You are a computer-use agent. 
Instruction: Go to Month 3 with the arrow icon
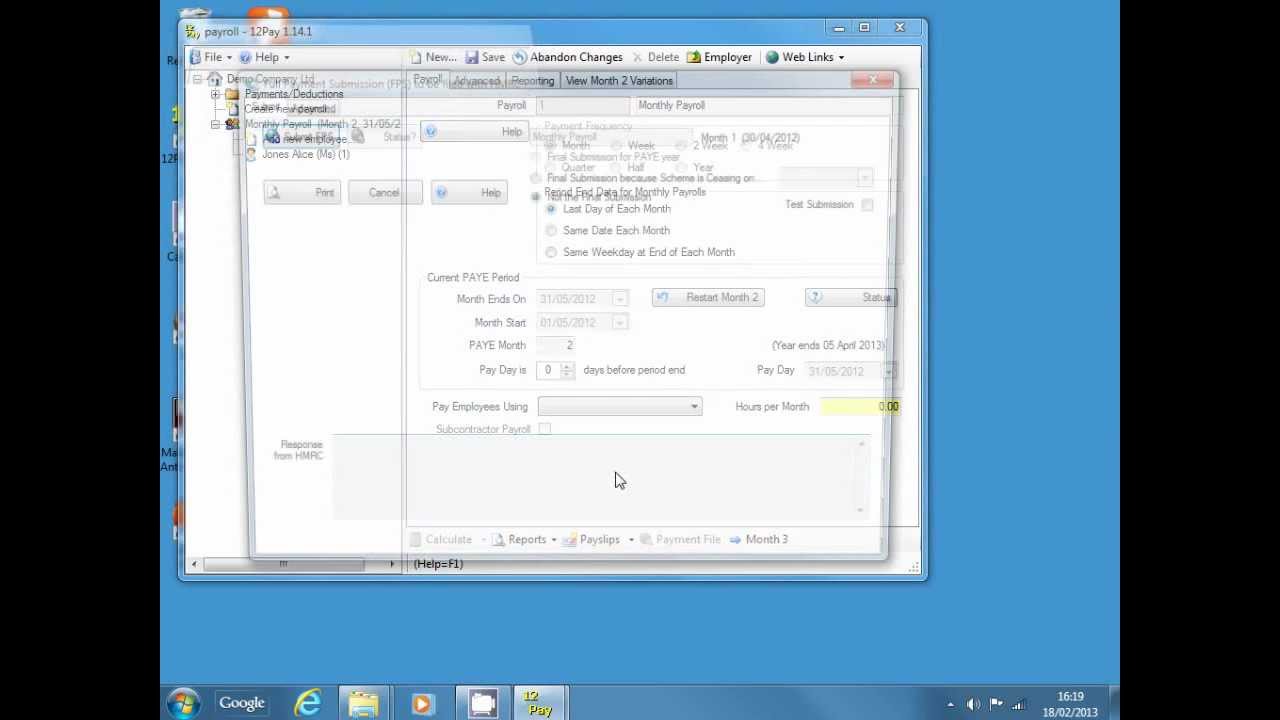[x=735, y=539]
